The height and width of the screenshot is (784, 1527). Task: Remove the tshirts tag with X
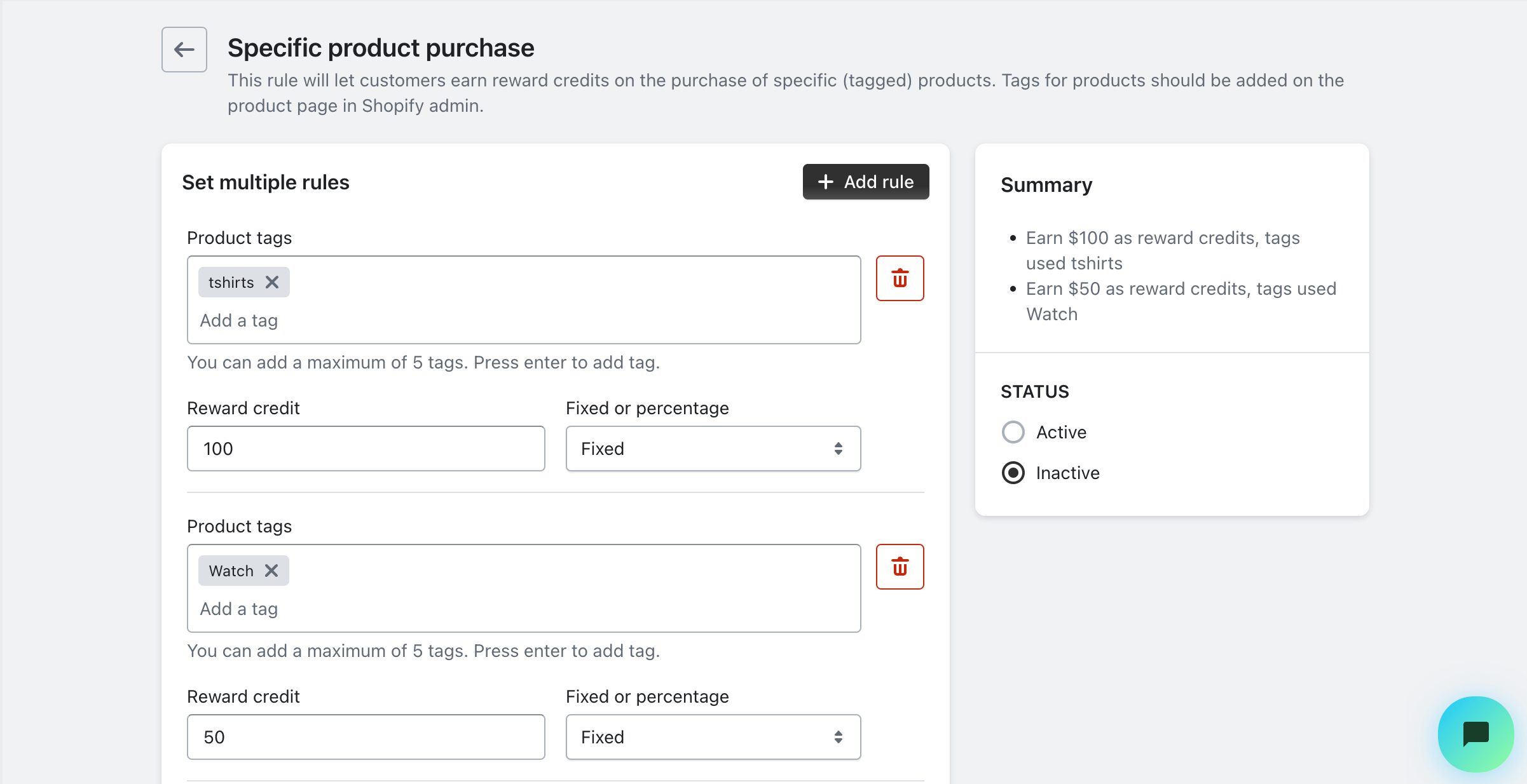pos(272,282)
